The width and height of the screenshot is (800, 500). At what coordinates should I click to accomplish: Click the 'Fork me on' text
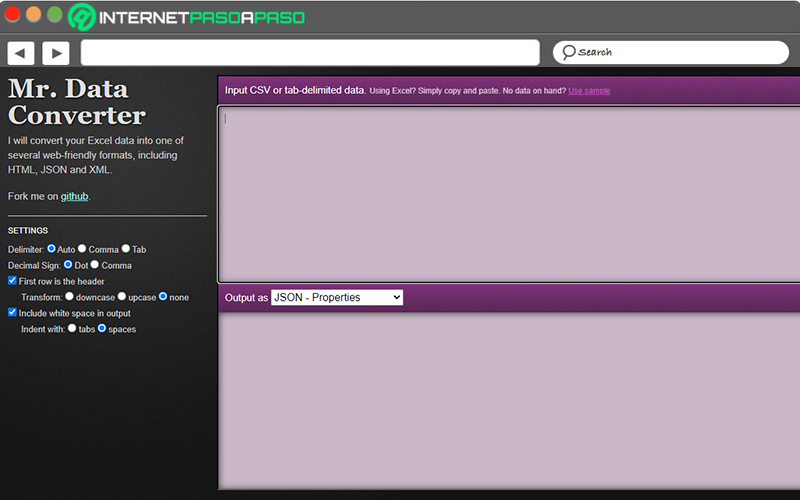33,196
